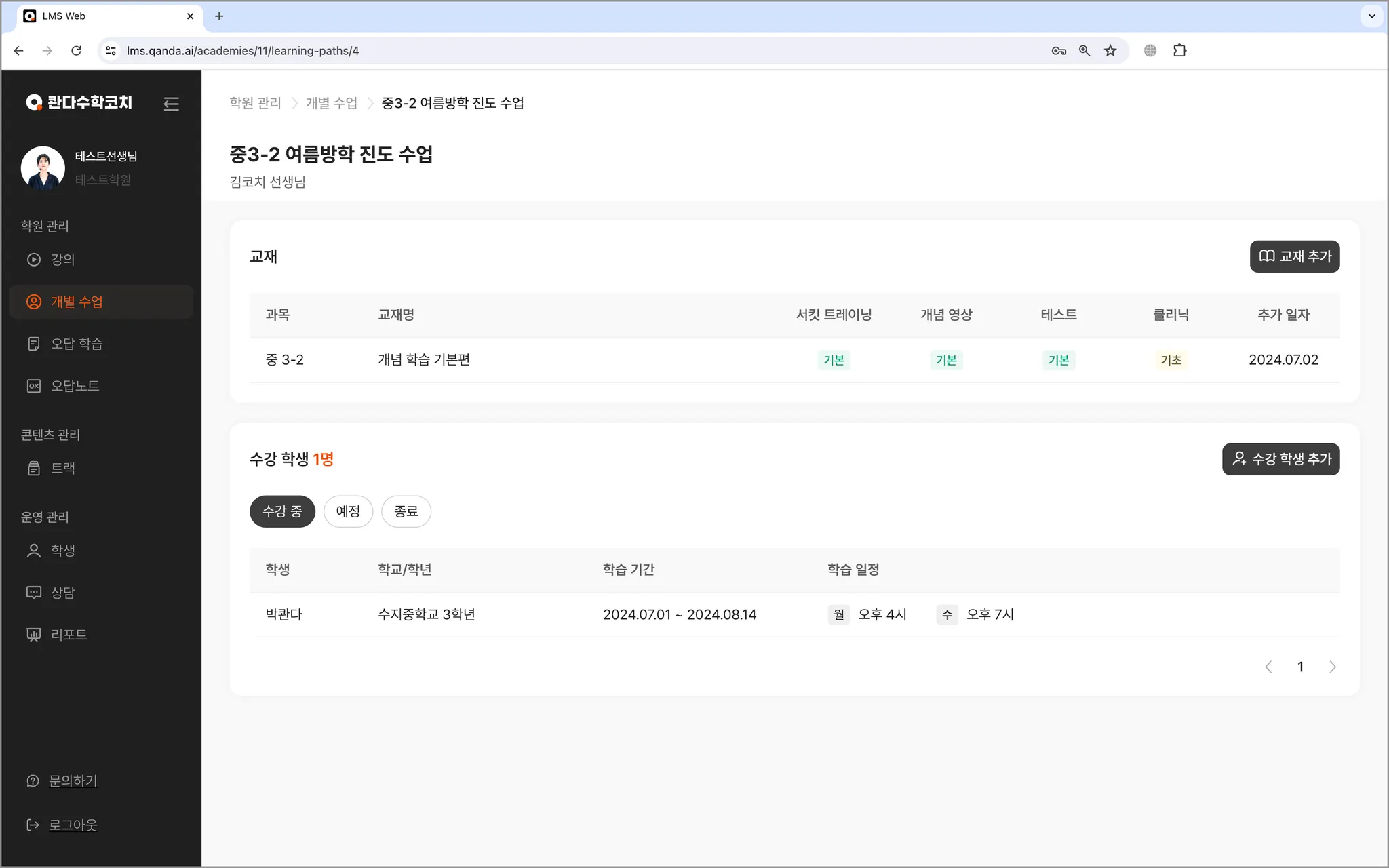
Task: Click the 문의하기 help link
Action: (x=73, y=781)
